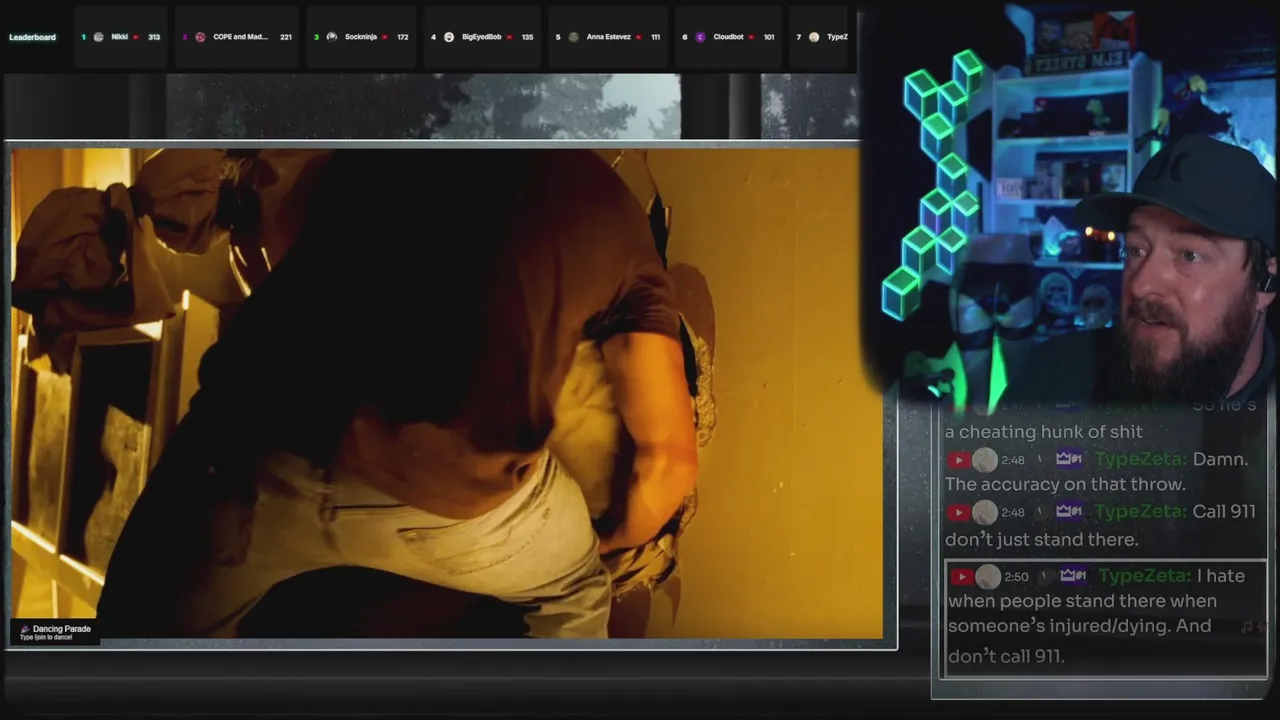The image size is (1280, 720).
Task: Click crown #1 badge on 'Call 911' message
Action: pyautogui.click(x=1069, y=511)
